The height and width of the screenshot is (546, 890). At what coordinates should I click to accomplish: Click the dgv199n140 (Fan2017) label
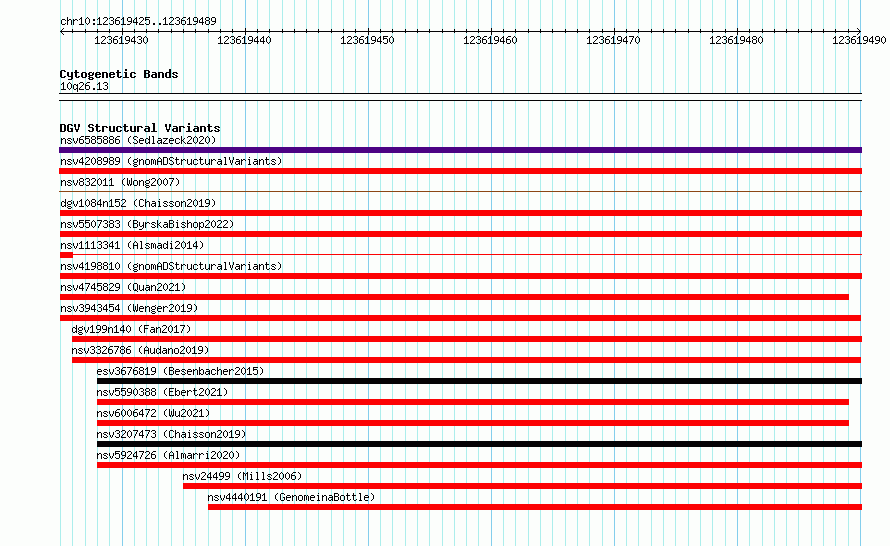(131, 329)
